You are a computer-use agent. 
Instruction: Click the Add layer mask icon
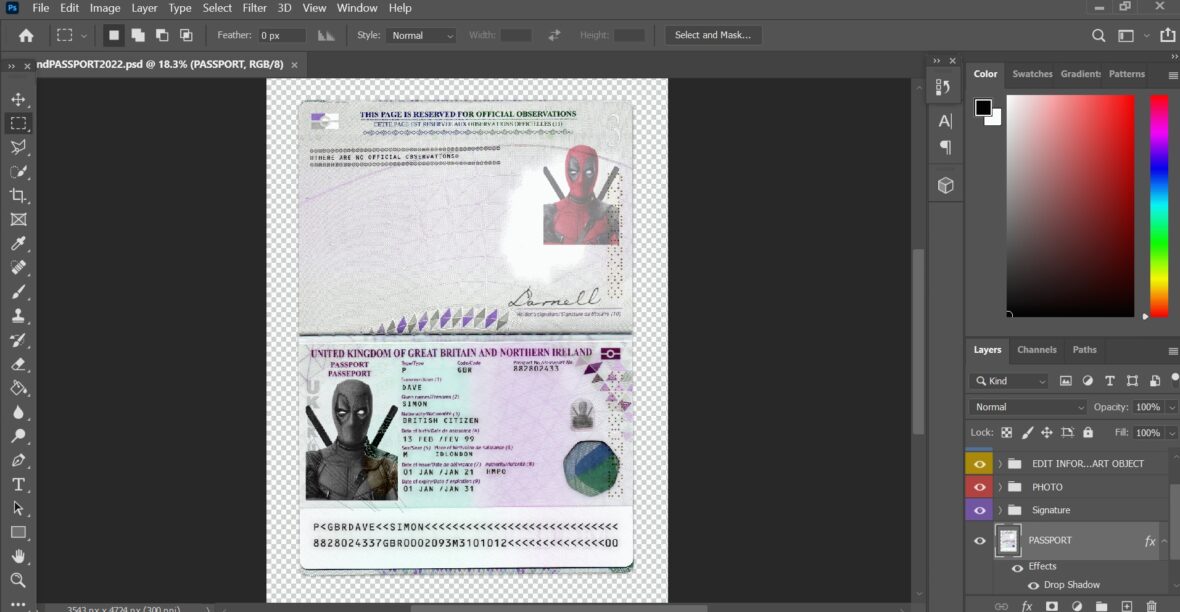(x=1051, y=606)
